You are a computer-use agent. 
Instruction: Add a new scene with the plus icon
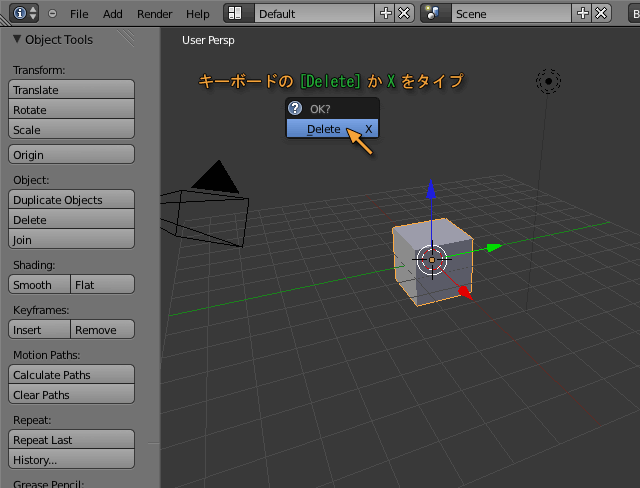coord(584,14)
